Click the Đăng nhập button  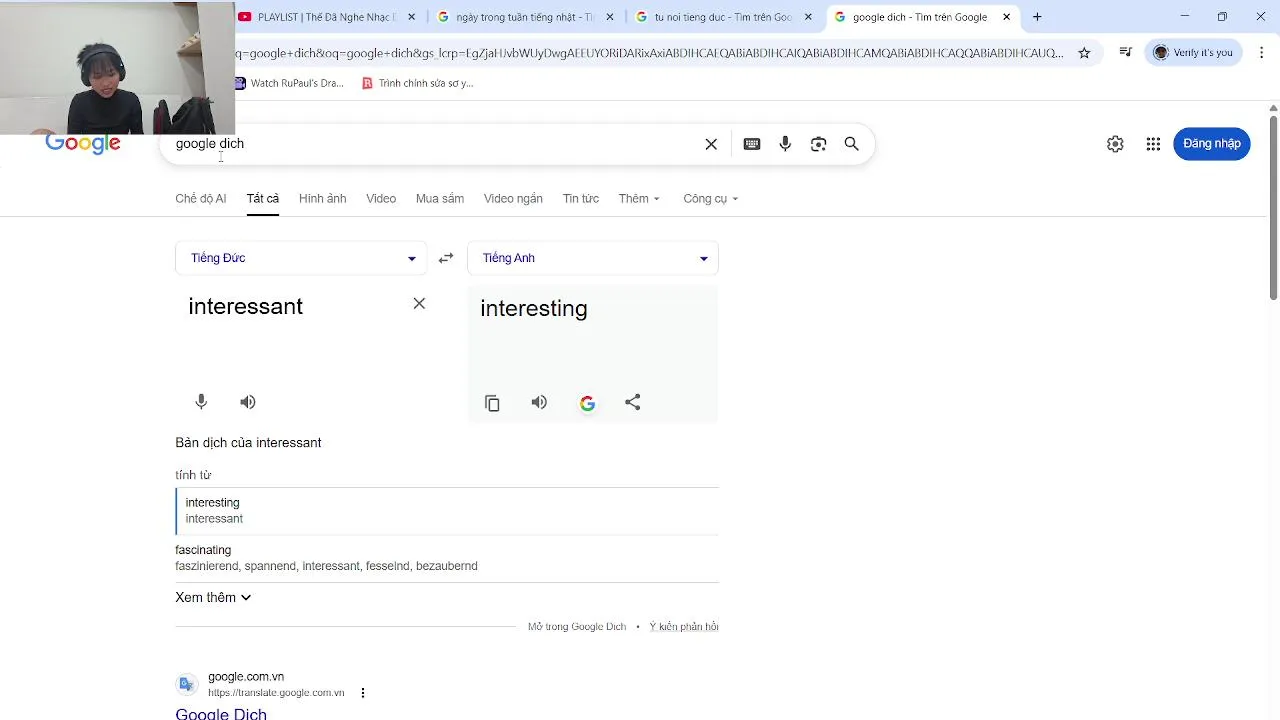point(1211,144)
